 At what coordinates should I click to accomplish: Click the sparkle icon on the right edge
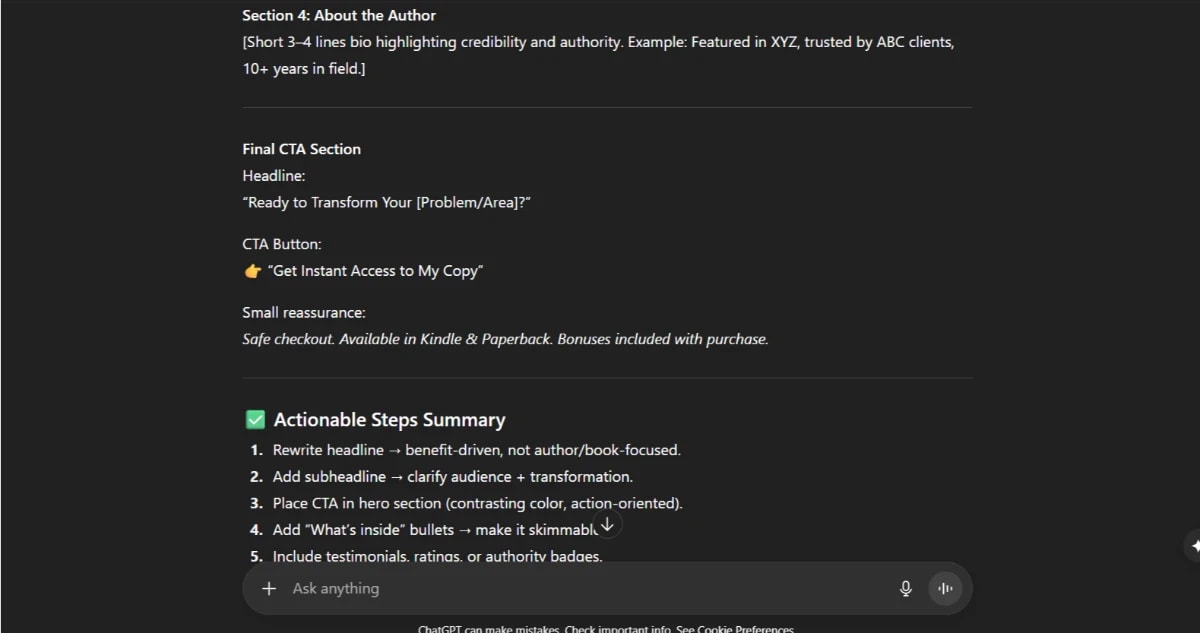tap(1193, 546)
